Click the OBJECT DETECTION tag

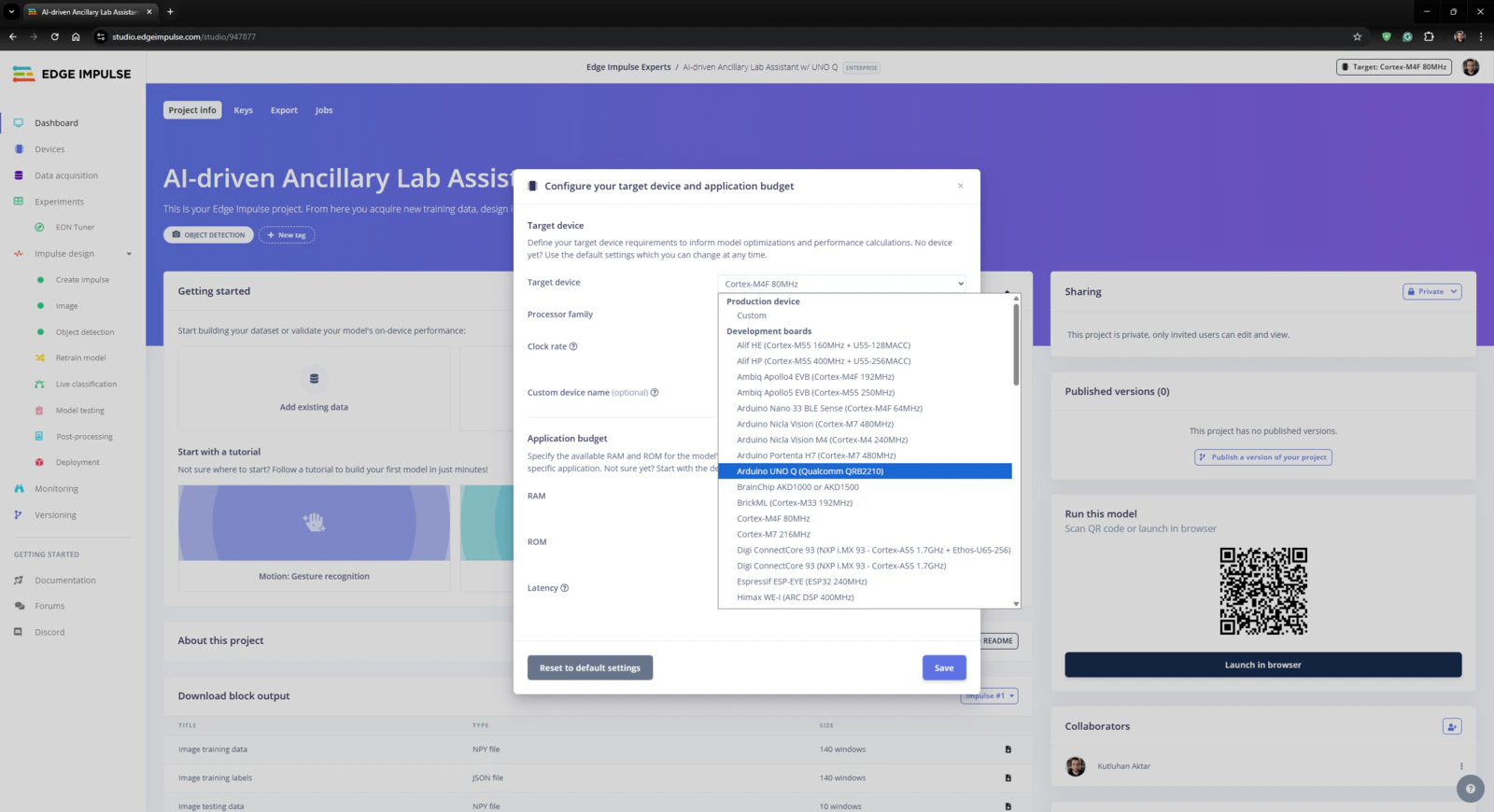pos(208,235)
